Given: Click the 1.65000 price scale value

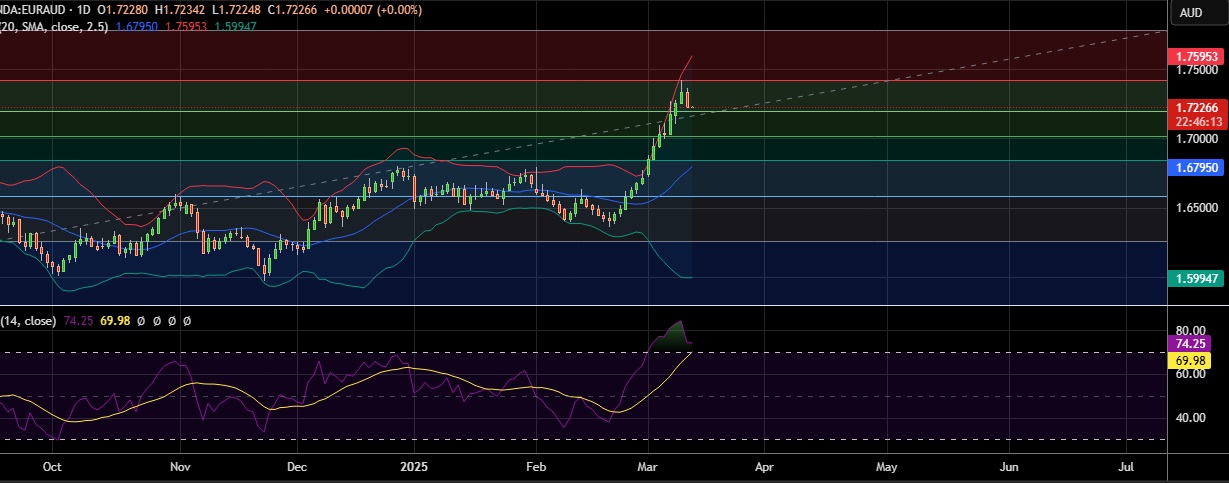Looking at the screenshot, I should [1199, 209].
